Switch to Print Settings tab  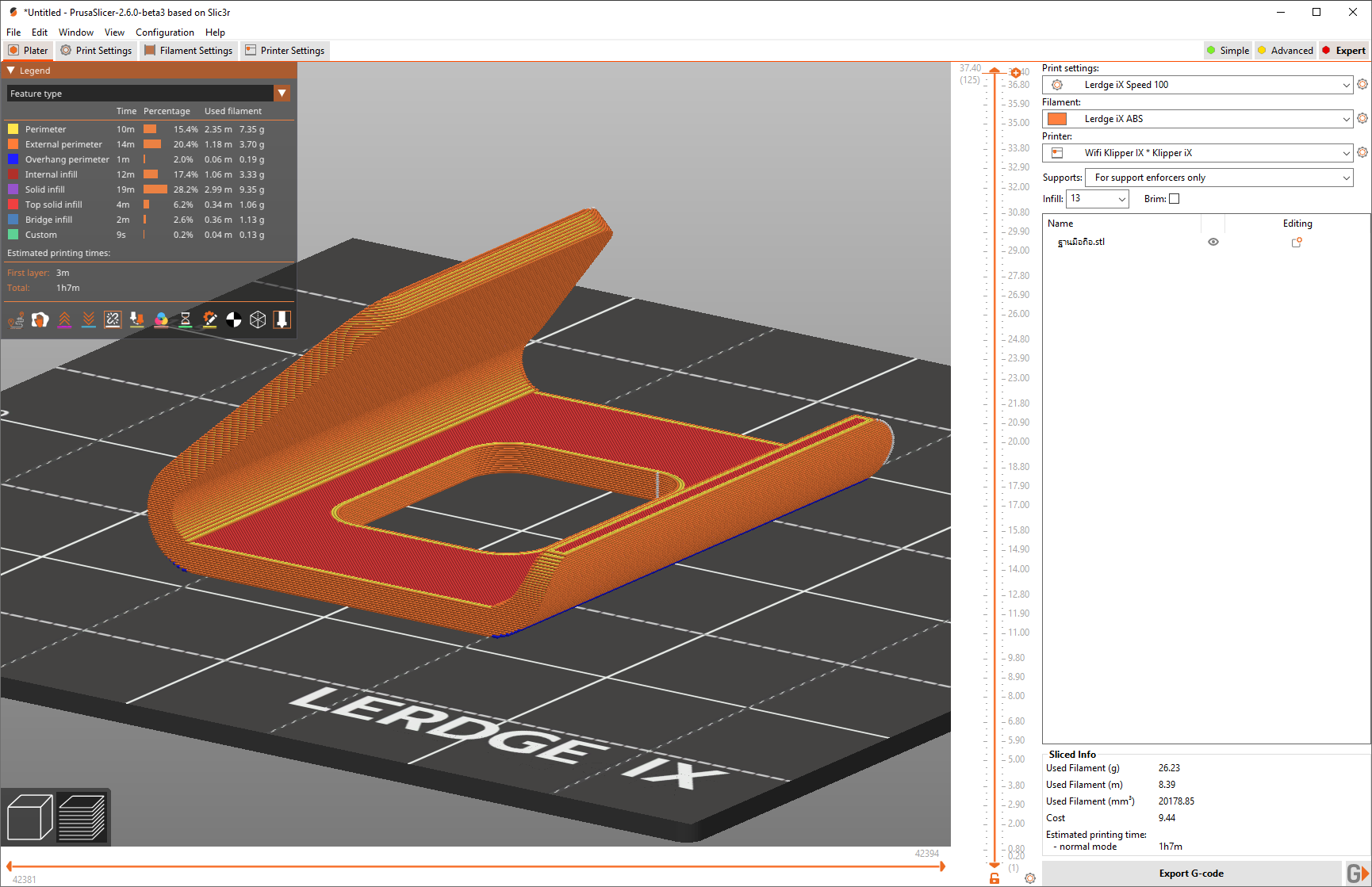96,50
